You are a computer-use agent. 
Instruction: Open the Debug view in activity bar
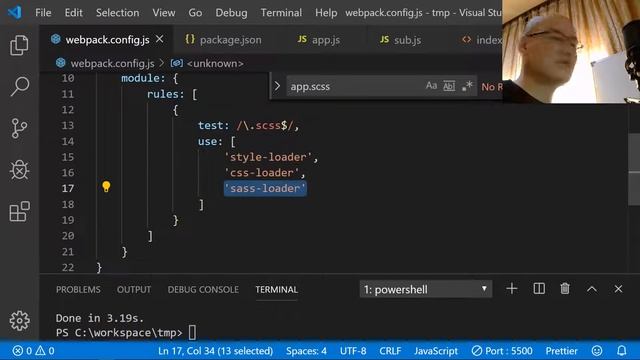(x=19, y=170)
